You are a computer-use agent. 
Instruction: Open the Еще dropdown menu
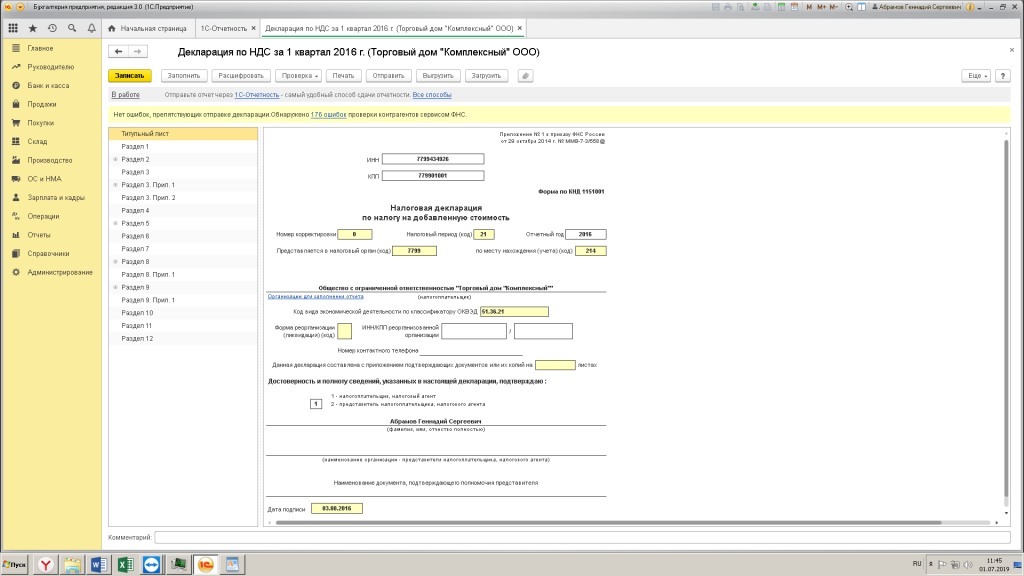[976, 76]
